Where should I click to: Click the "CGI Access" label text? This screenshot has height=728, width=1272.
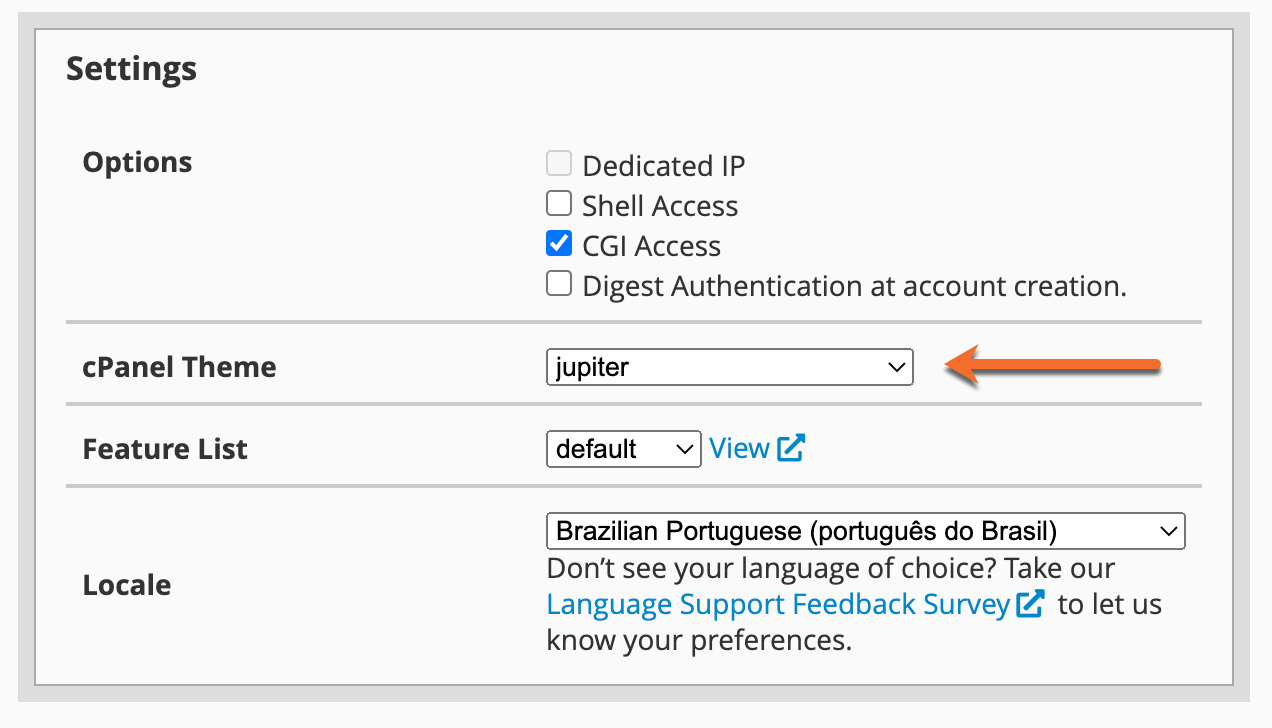point(651,246)
